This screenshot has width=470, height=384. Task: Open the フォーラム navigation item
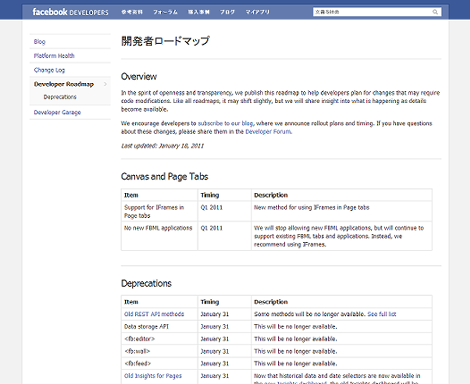[165, 12]
